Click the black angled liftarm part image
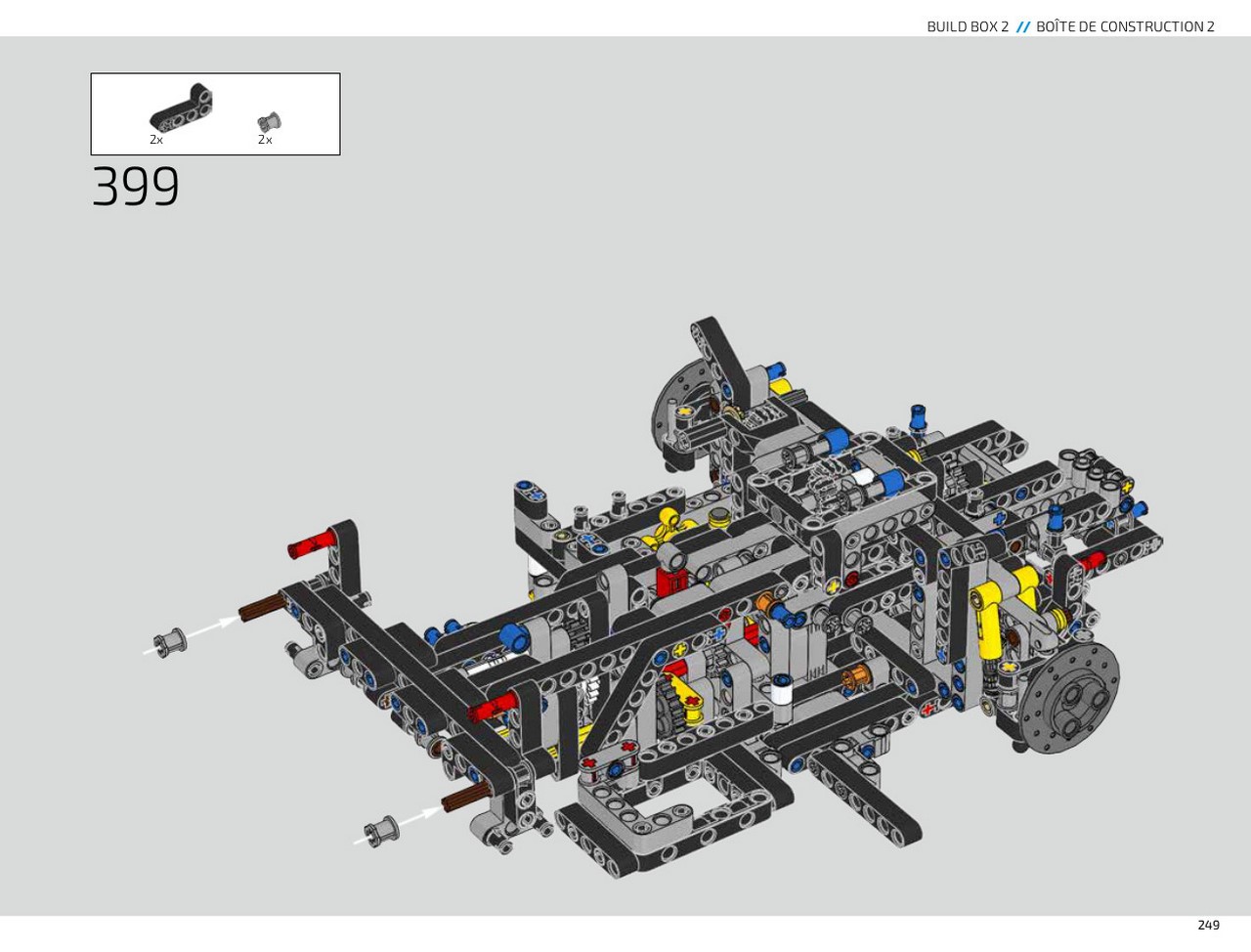 [x=181, y=108]
